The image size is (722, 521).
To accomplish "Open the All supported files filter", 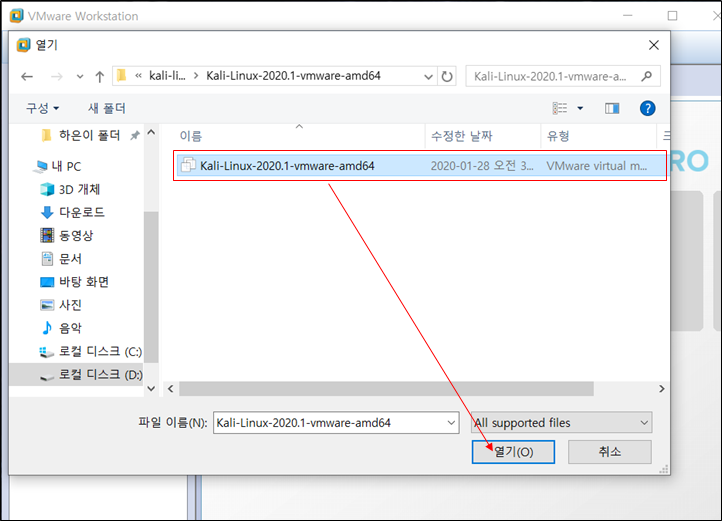I will pos(561,423).
